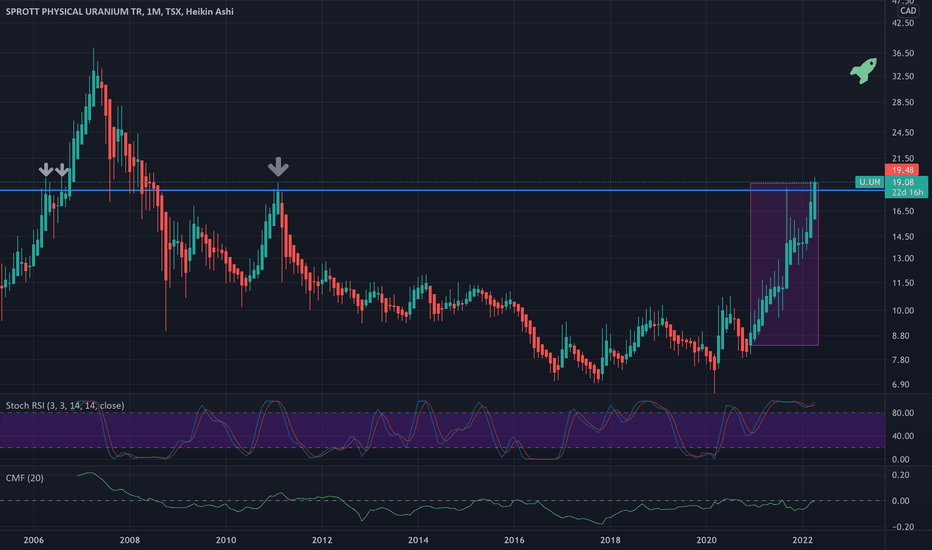
Task: Click the 2020 year label on time axis
Action: click(706, 540)
